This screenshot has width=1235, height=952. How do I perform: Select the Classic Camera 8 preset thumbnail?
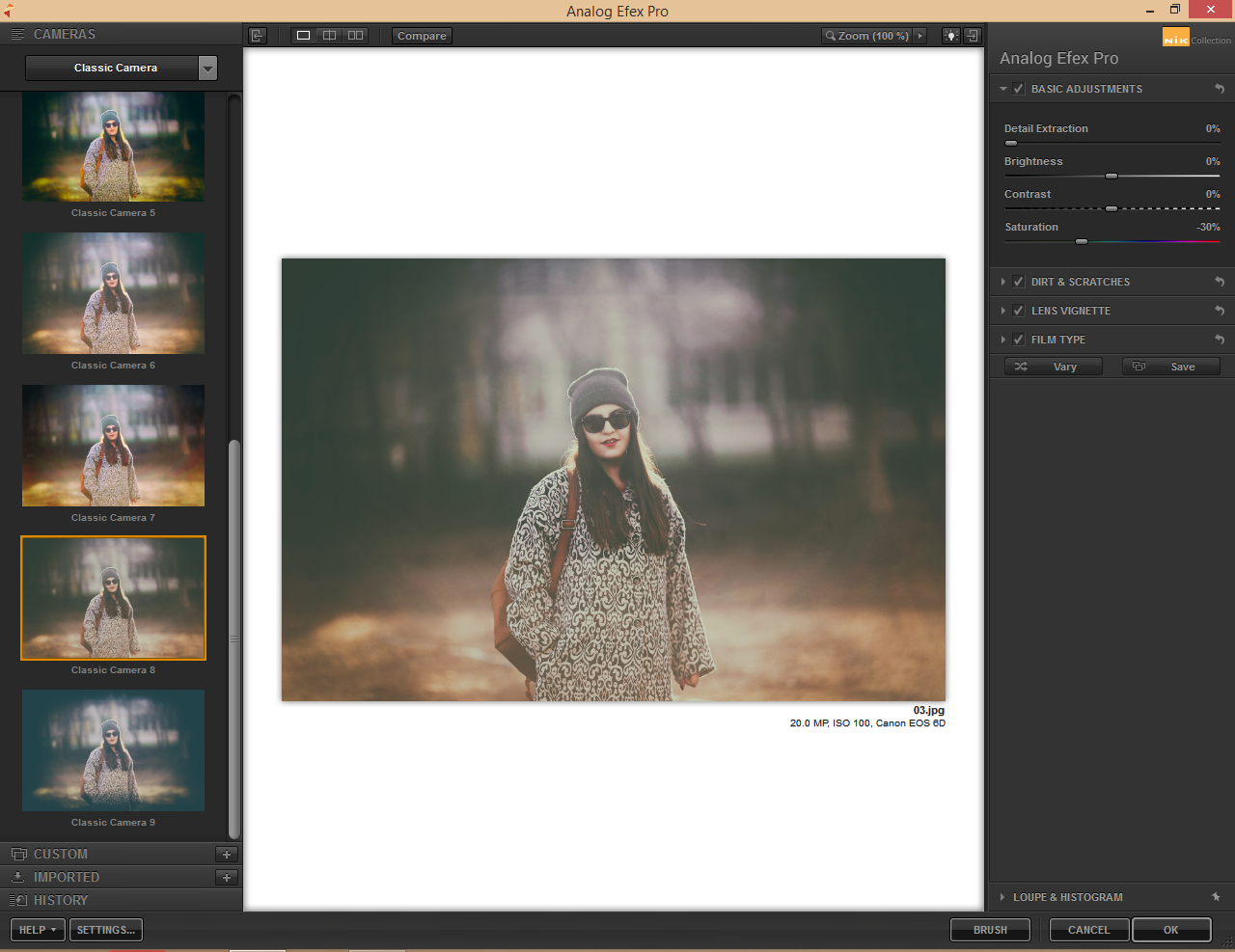coord(113,598)
